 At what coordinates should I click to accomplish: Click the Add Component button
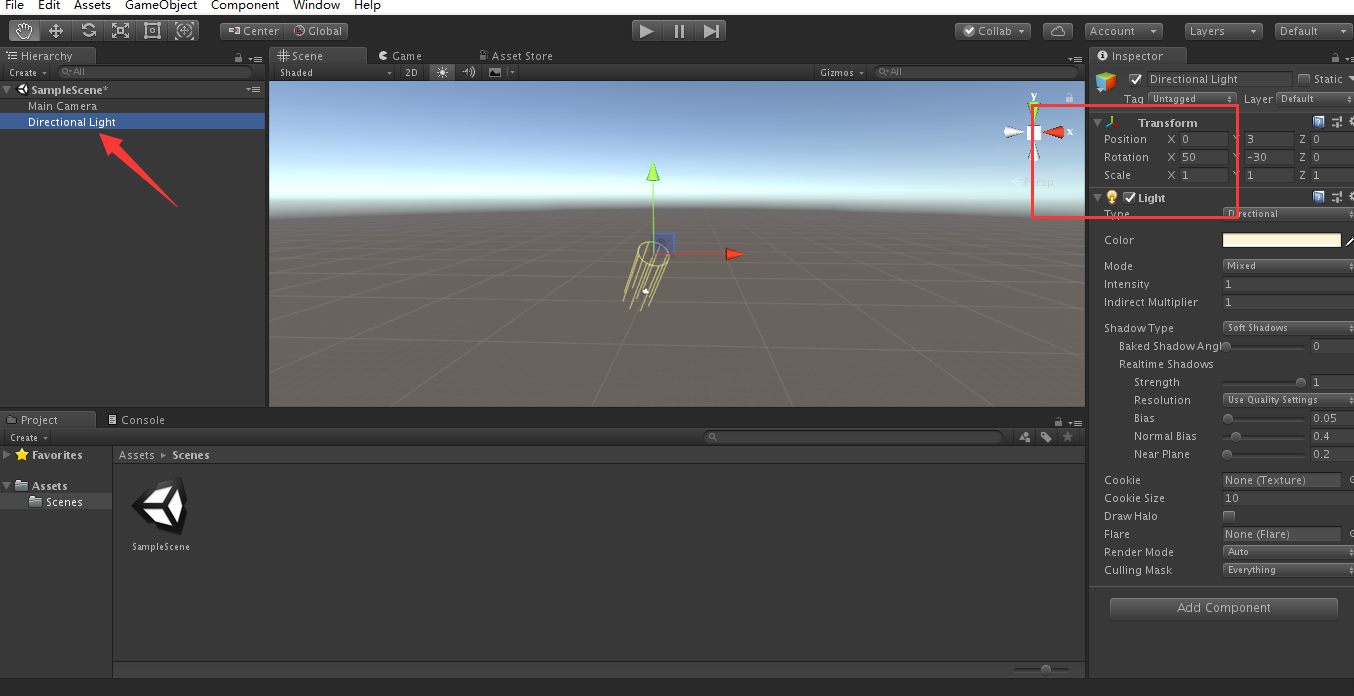click(1222, 608)
